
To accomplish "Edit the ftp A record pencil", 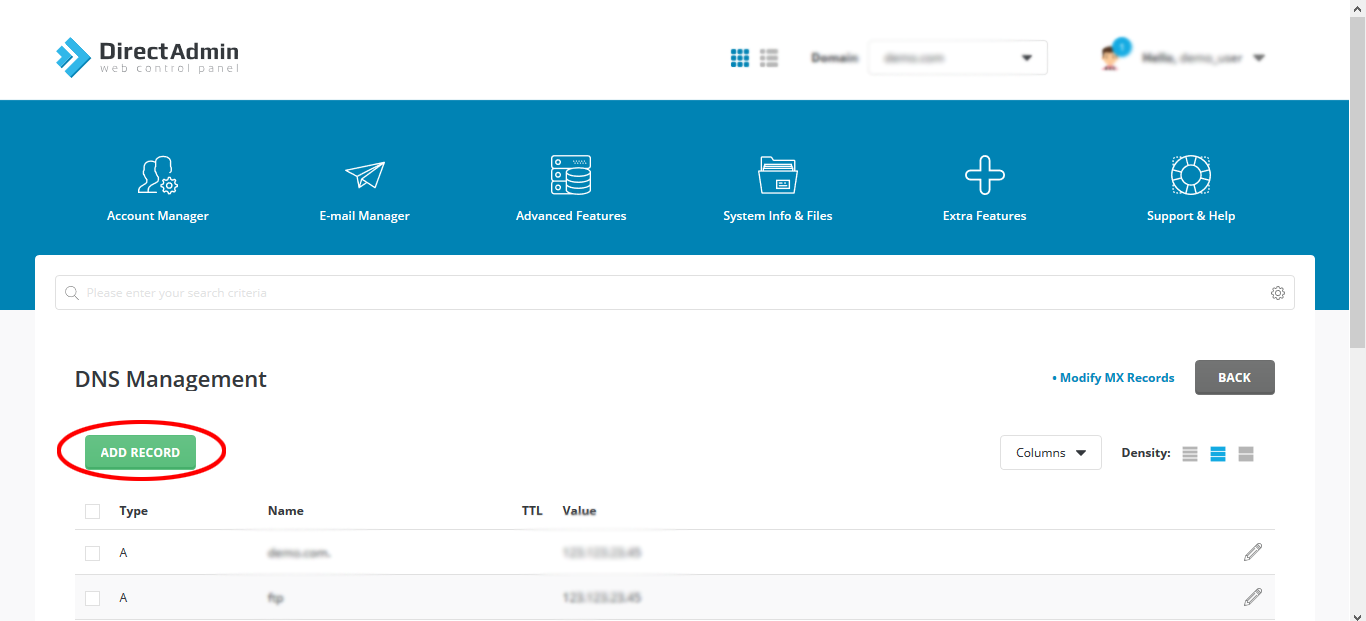I will tap(1253, 597).
